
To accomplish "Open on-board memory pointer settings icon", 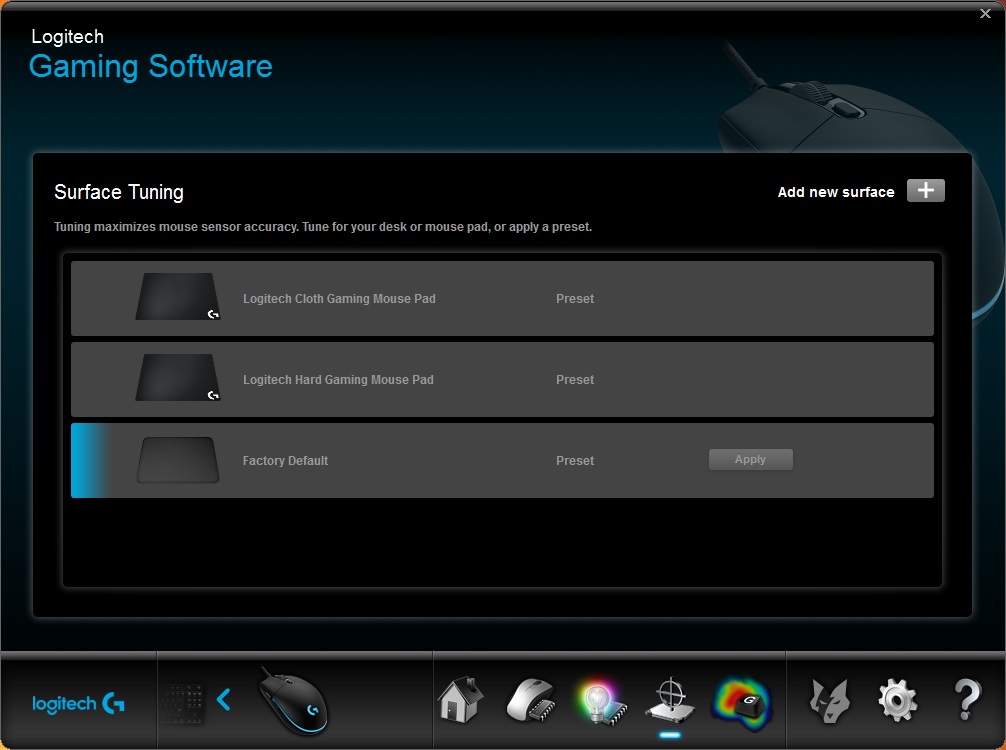I will (531, 701).
